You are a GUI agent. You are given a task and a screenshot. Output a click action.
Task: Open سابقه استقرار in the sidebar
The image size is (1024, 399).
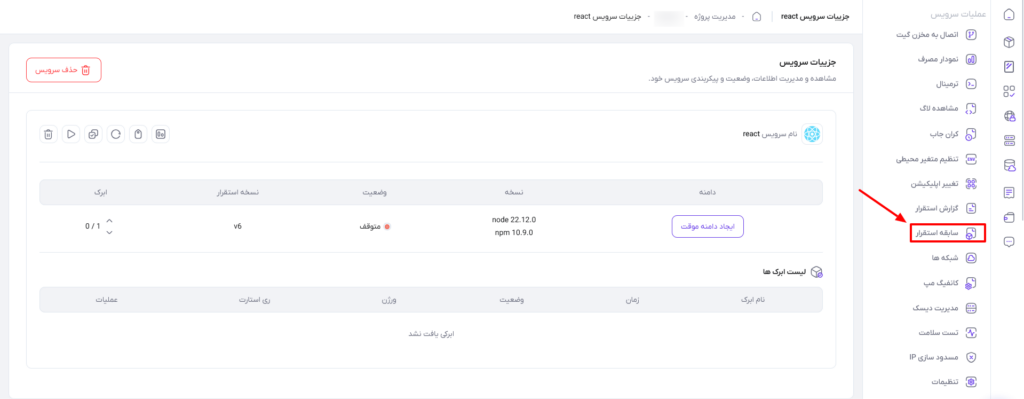[948, 232]
